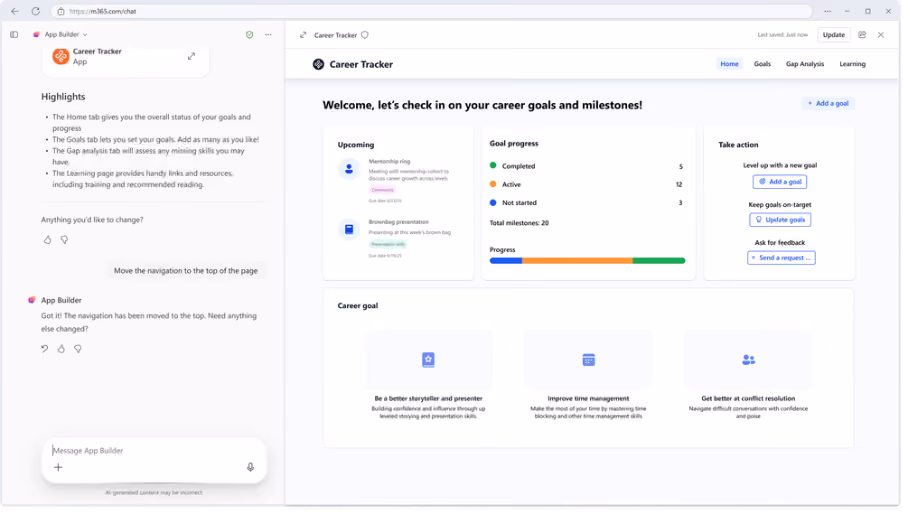Screen dimensions: 903x513
Task: Close the app preview panel
Action: [x=881, y=35]
